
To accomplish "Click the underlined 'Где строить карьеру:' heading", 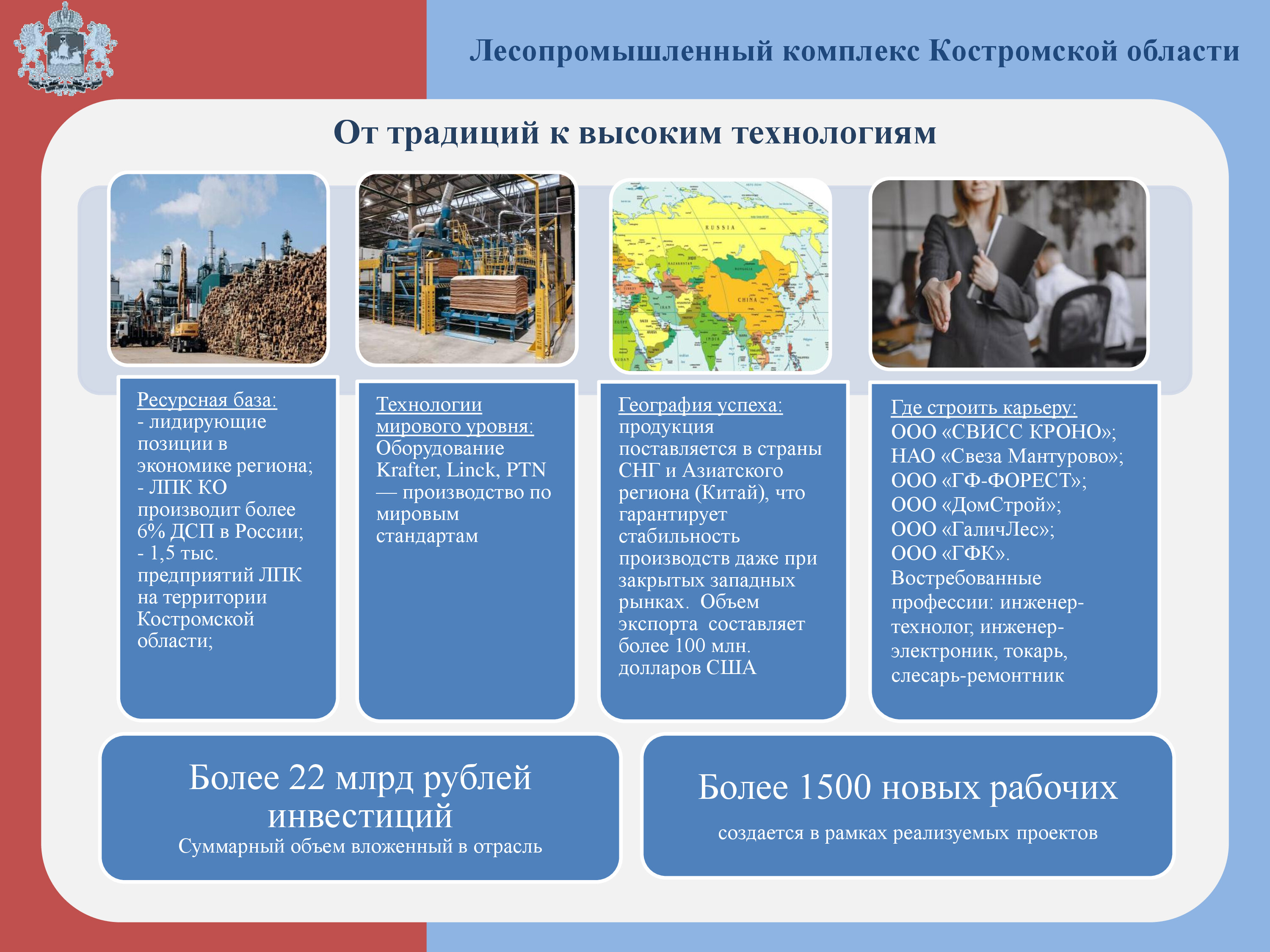I will 983,407.
